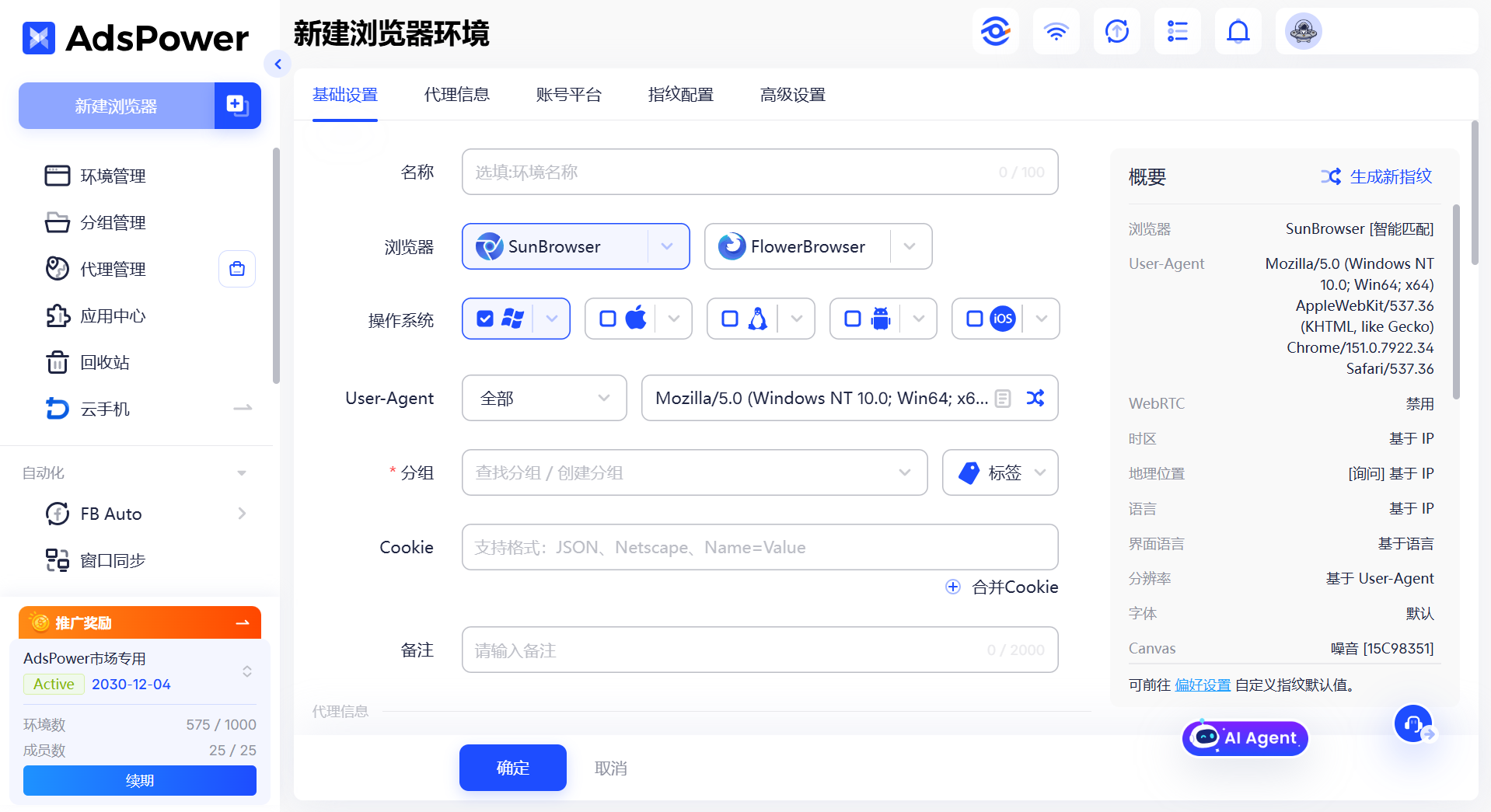Uncheck the Windows operating system checkbox
This screenshot has width=1491, height=812.
(x=485, y=319)
